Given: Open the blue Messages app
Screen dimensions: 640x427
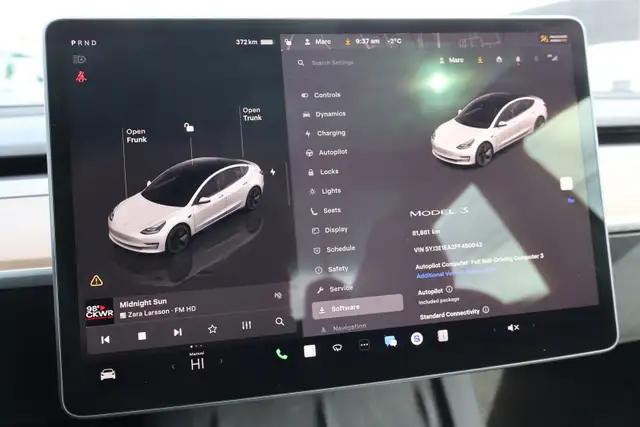Looking at the screenshot, I should pos(391,341).
